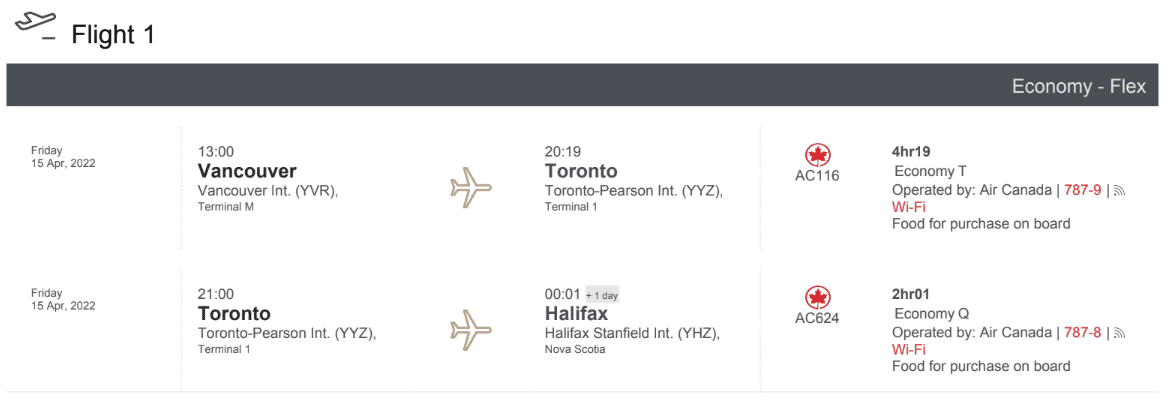Click the airplane icon between Toronto and Halifax
Screen dimensions: 1169x400
click(x=472, y=329)
